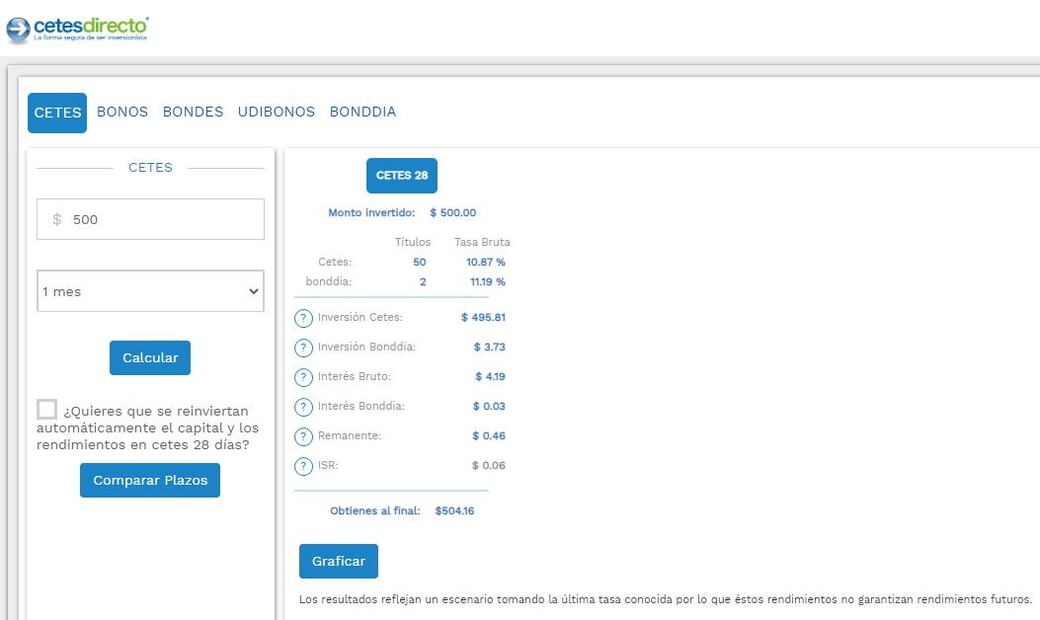Click the Graficar button
Screen dimensions: 1040x620
click(x=338, y=561)
